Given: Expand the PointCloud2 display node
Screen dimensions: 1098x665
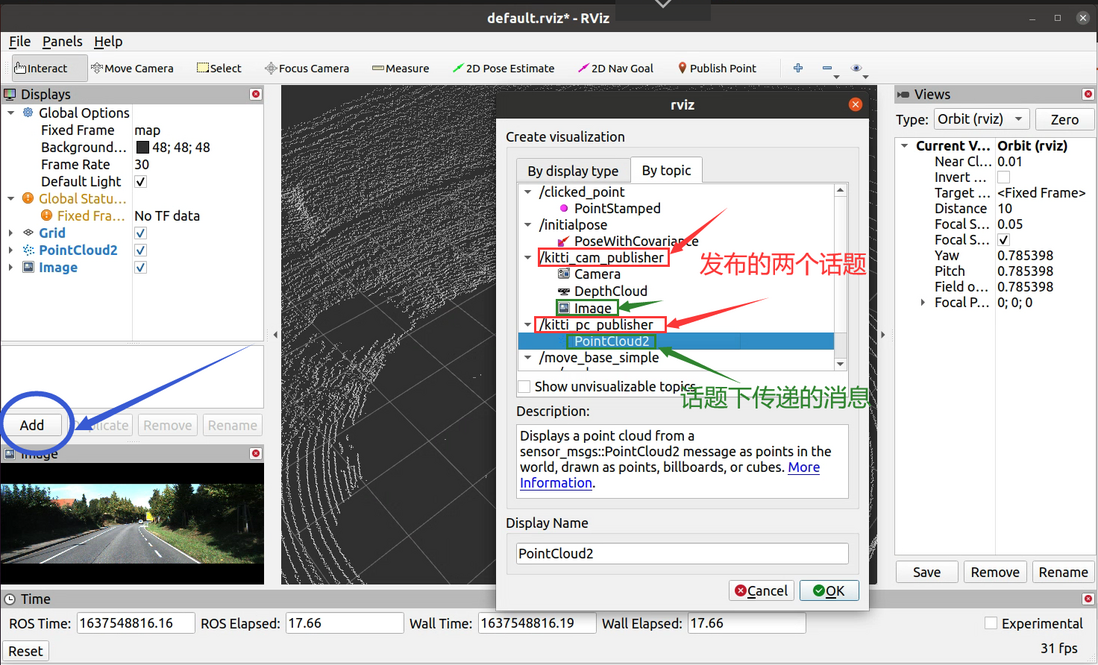Looking at the screenshot, I should point(11,250).
